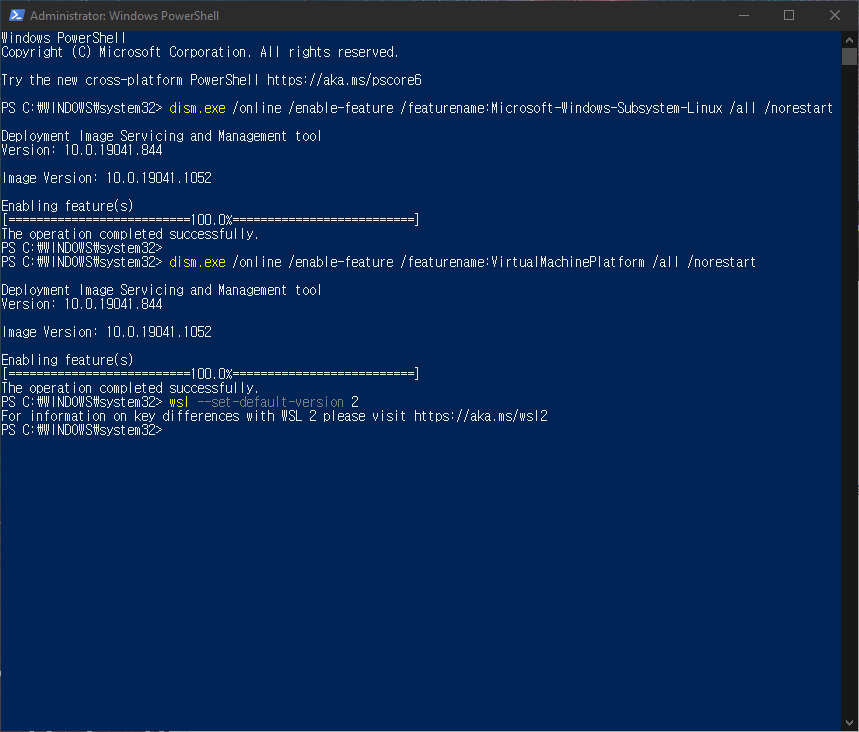
Task: Click 'Microsoft-Windows-Subsystem-Linux' feature name text
Action: [606, 108]
